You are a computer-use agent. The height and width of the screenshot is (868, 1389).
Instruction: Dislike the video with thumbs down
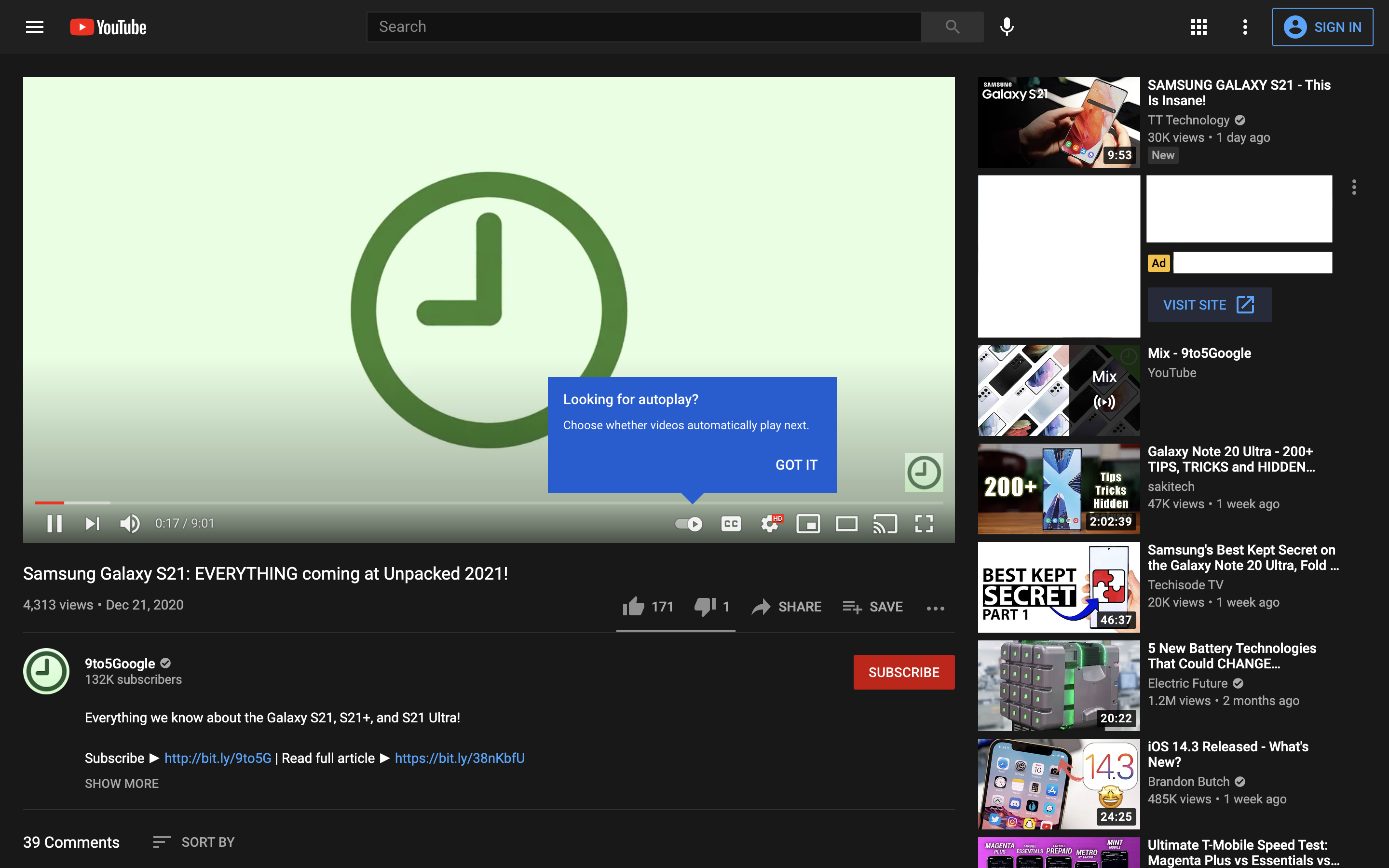(705, 606)
